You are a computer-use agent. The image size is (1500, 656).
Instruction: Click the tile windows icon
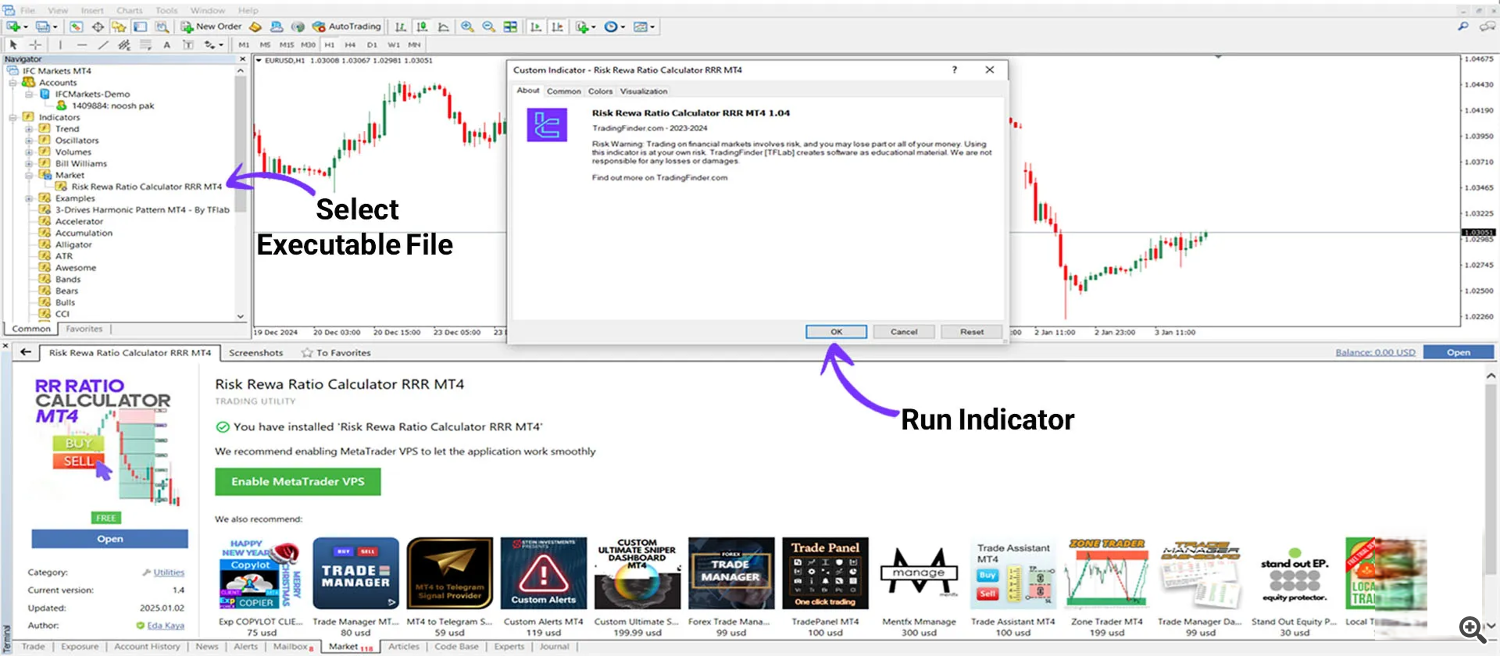point(510,27)
